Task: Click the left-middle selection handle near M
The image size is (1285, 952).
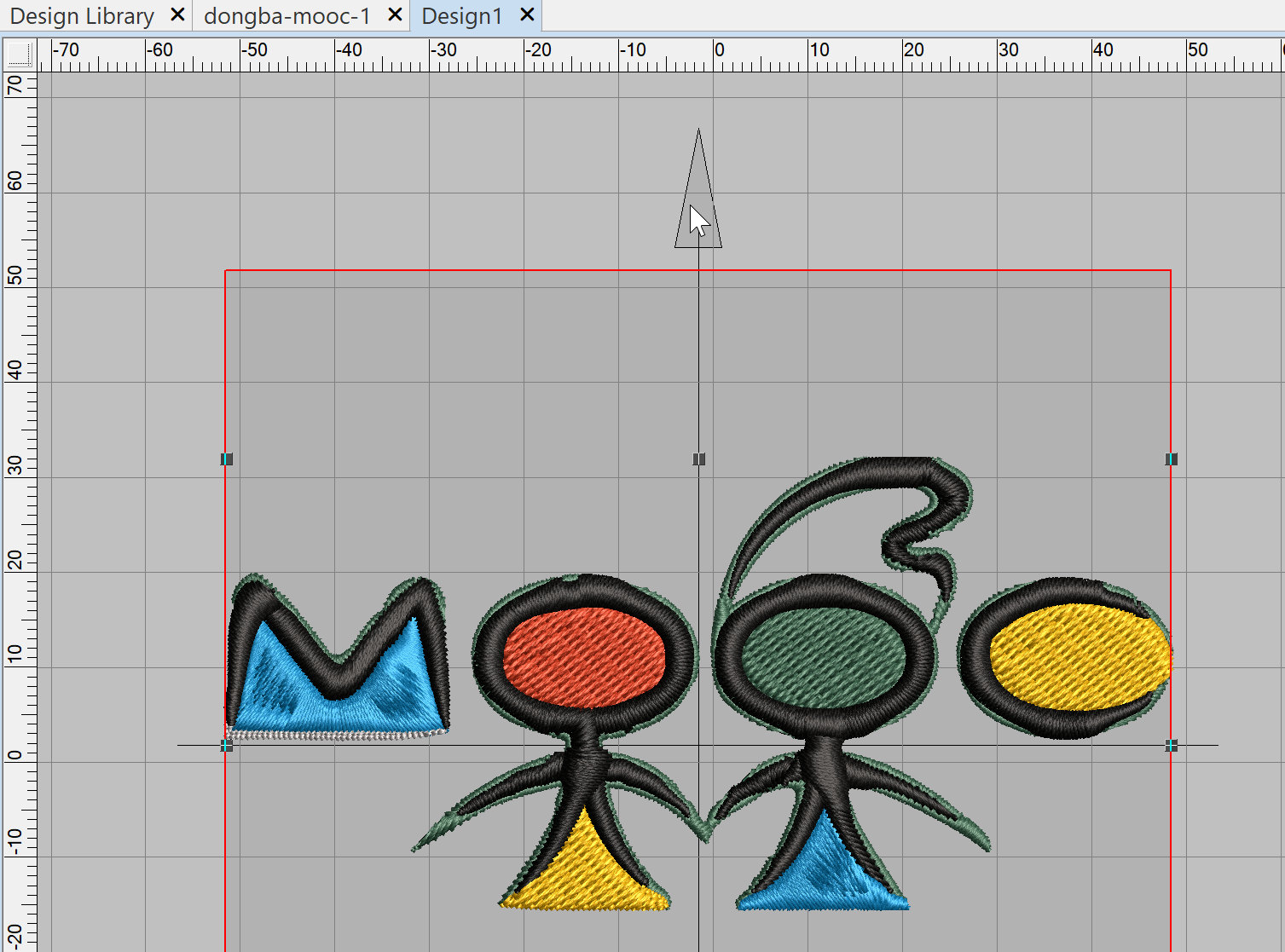Action: (x=226, y=746)
